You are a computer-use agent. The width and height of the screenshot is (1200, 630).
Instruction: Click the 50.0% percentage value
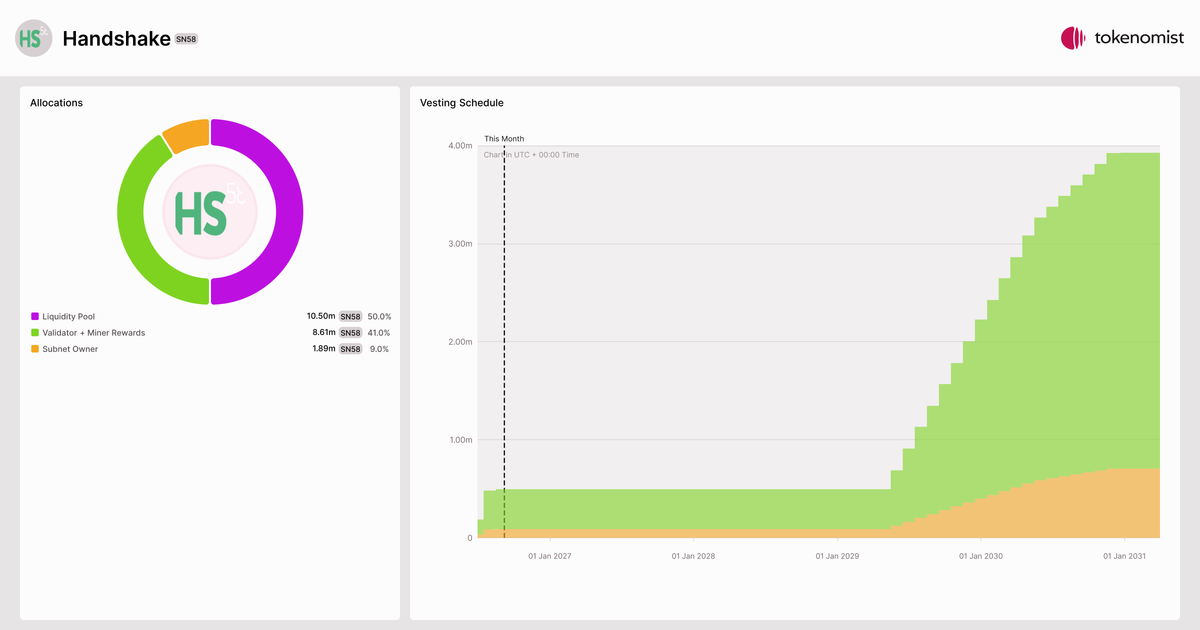click(379, 316)
